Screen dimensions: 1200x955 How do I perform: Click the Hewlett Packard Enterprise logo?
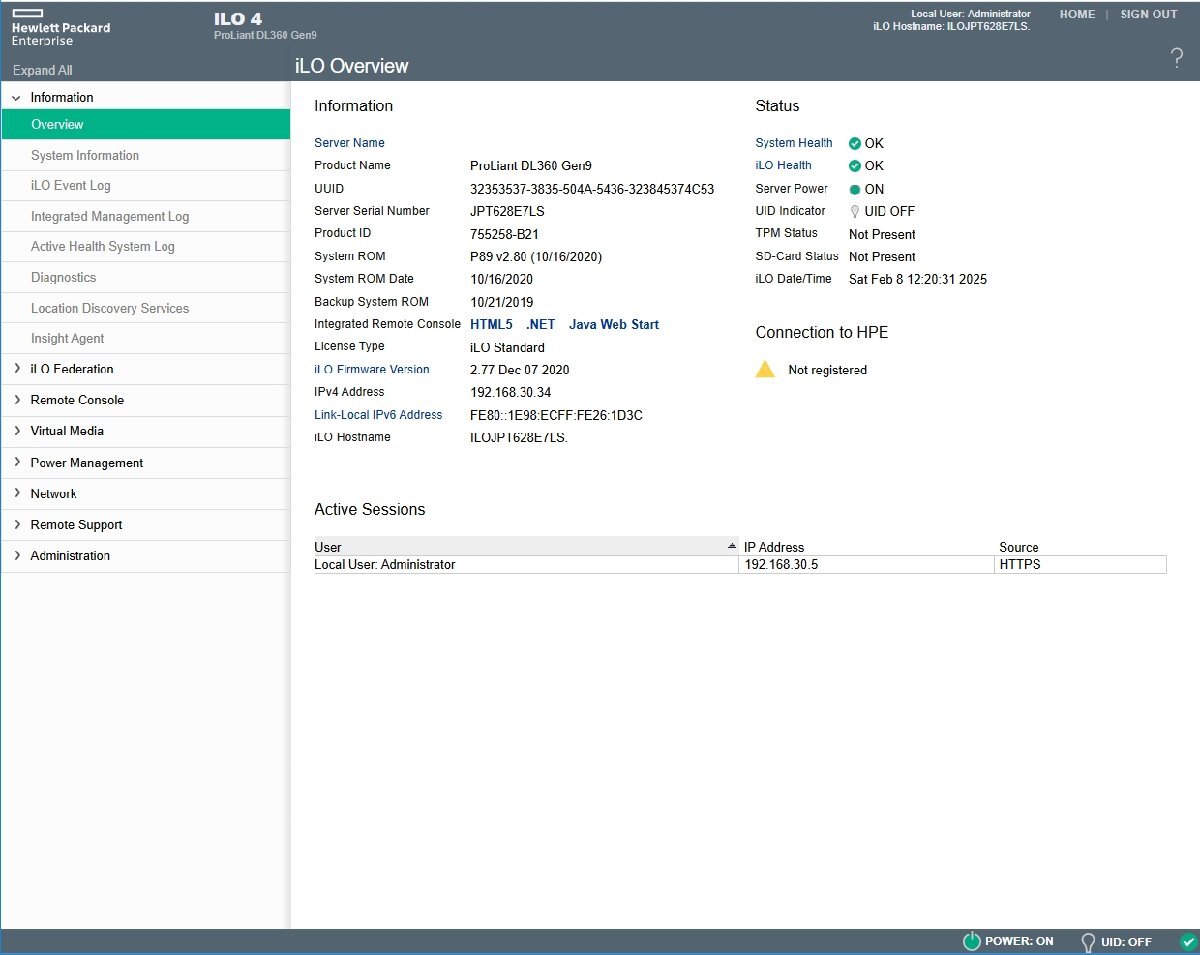(60, 27)
